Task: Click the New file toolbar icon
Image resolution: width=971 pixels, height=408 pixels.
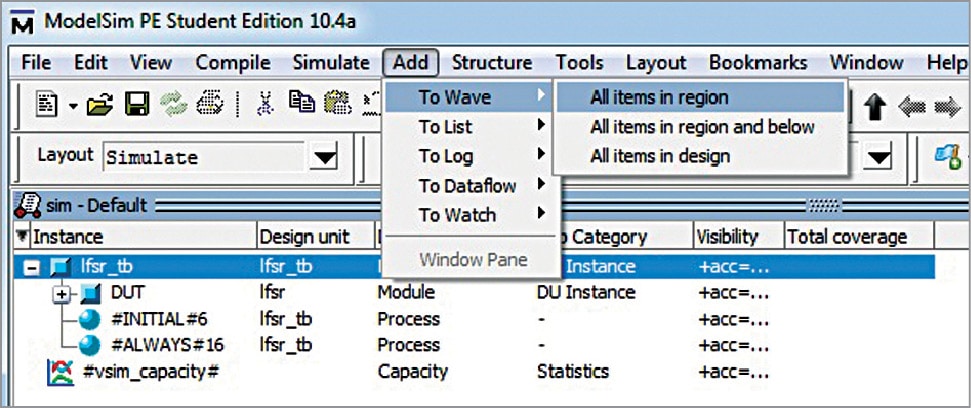Action: 47,102
